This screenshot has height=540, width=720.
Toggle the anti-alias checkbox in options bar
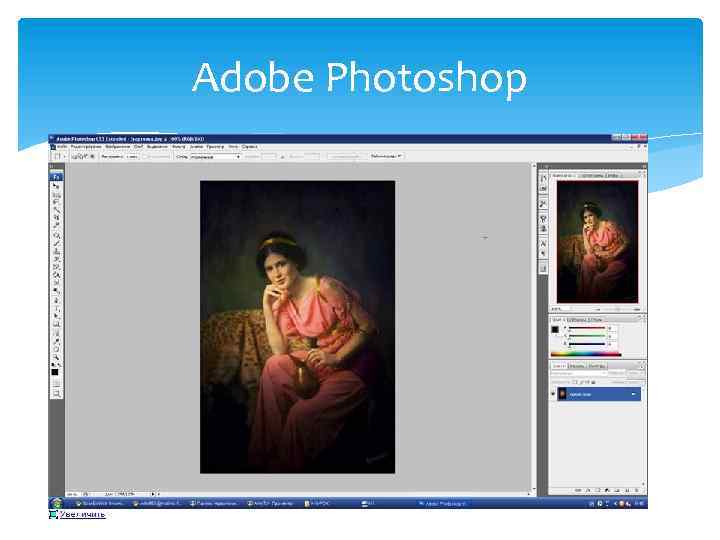[145, 157]
